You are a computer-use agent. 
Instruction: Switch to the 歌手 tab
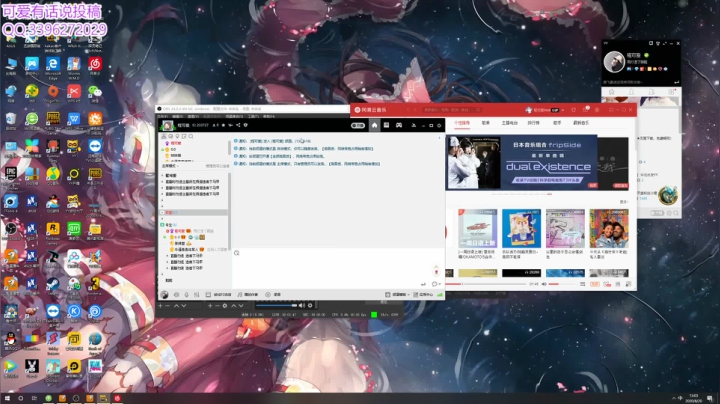[x=557, y=123]
